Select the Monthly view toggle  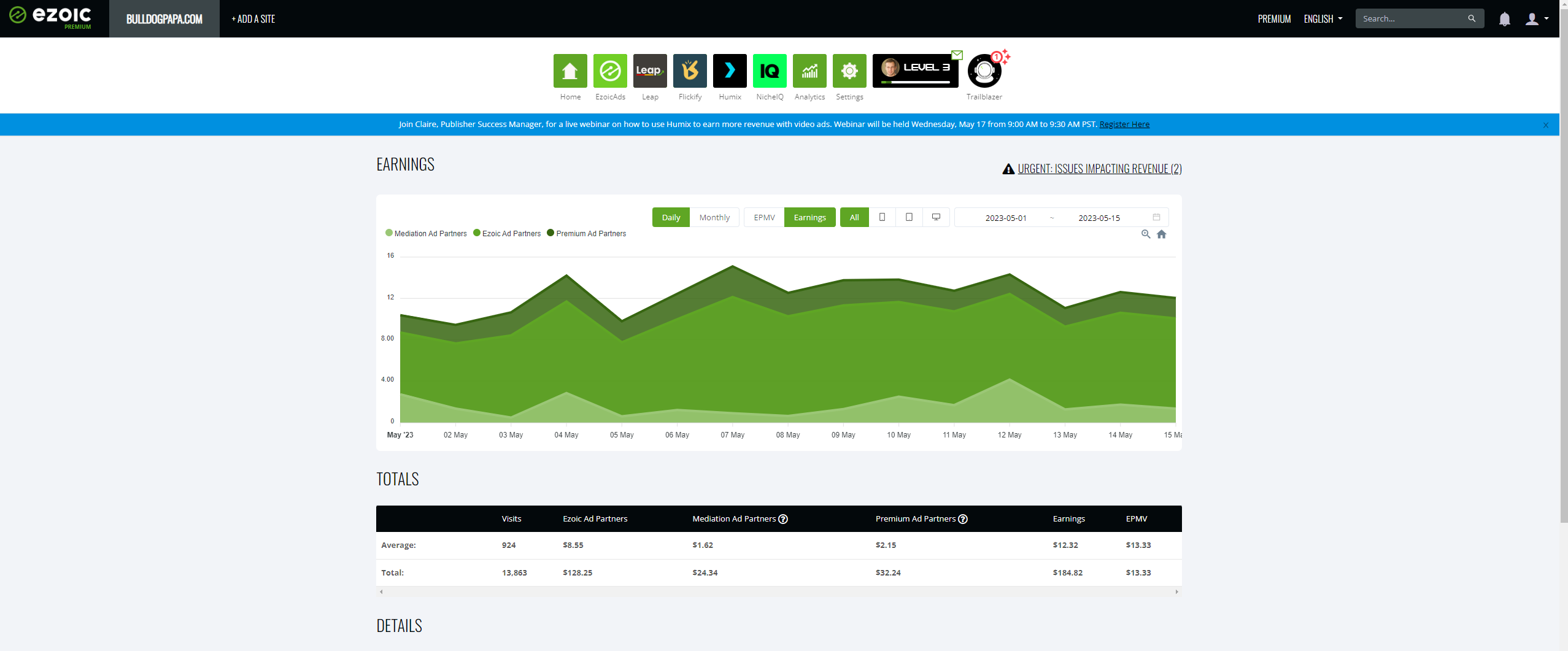tap(714, 217)
